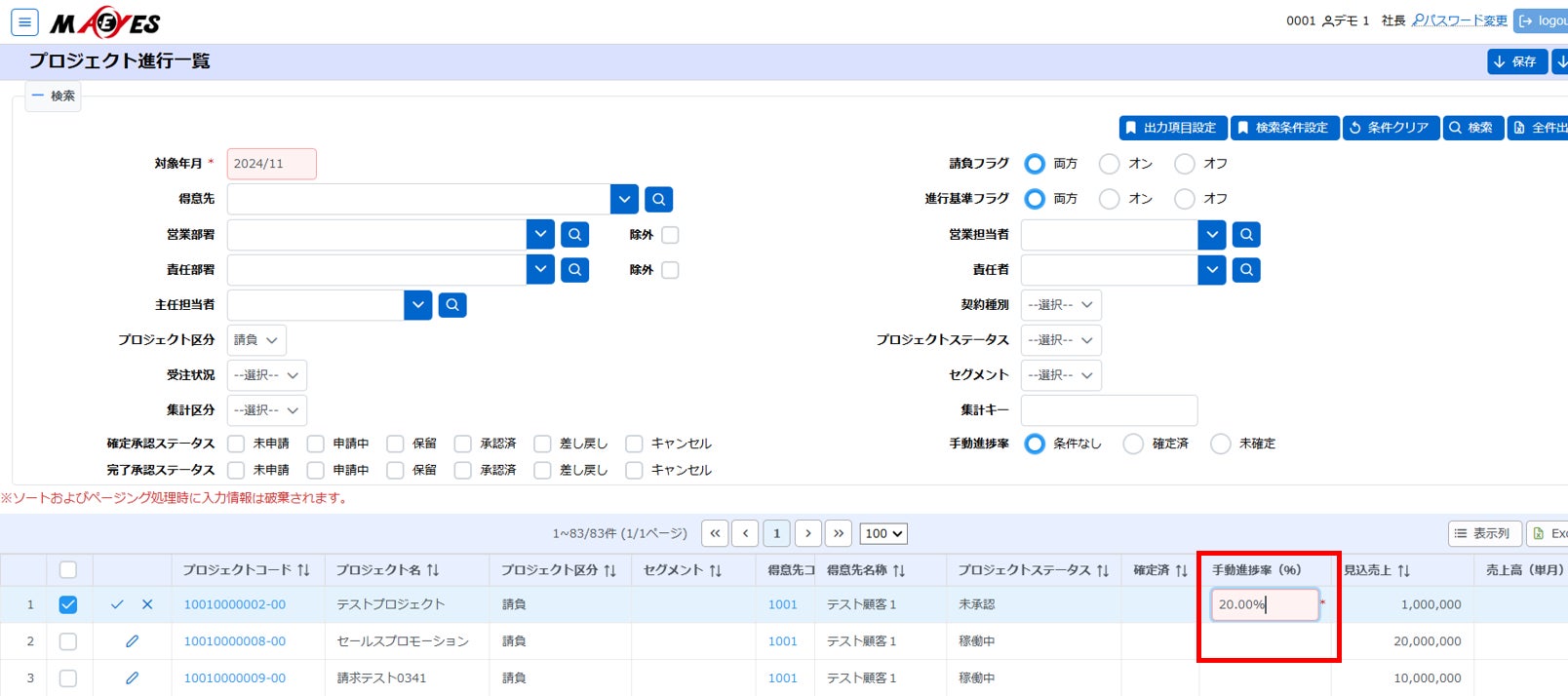Go to previous page arrow
The image size is (1568, 696).
(x=745, y=533)
